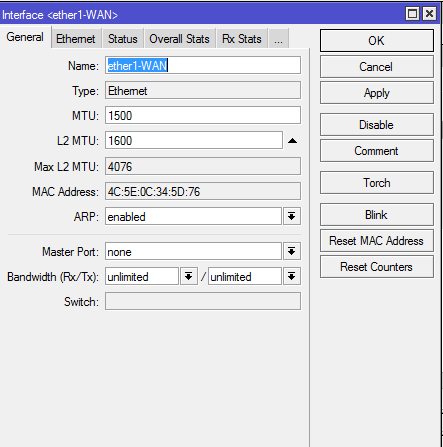
Task: Blink the interface port LEDs
Action: [x=377, y=215]
